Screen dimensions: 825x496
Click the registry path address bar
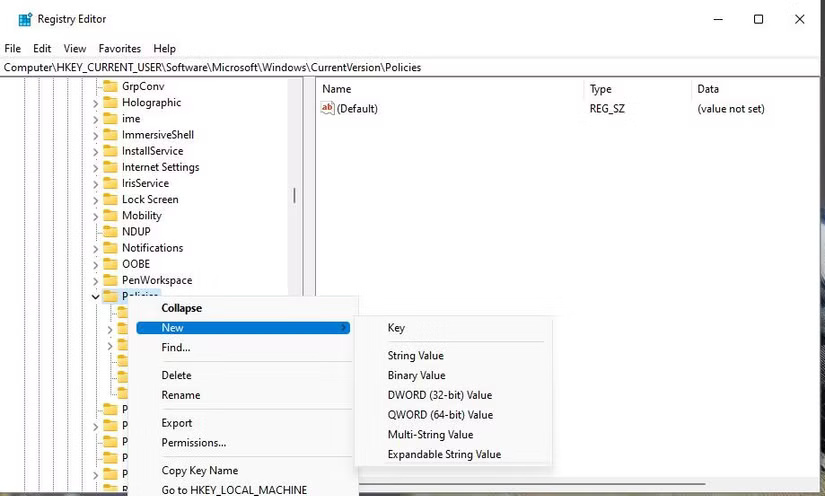point(412,67)
